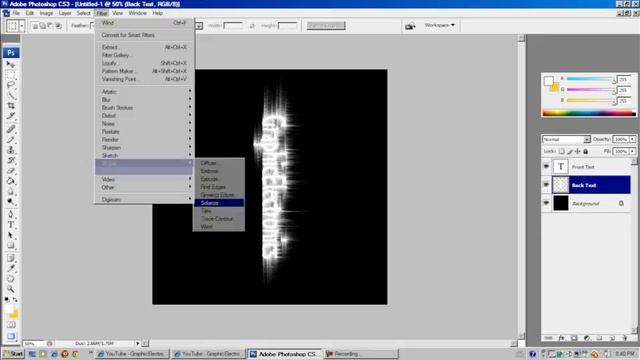640x360 pixels.
Task: Expand the Render filter submenu
Action: click(144, 140)
